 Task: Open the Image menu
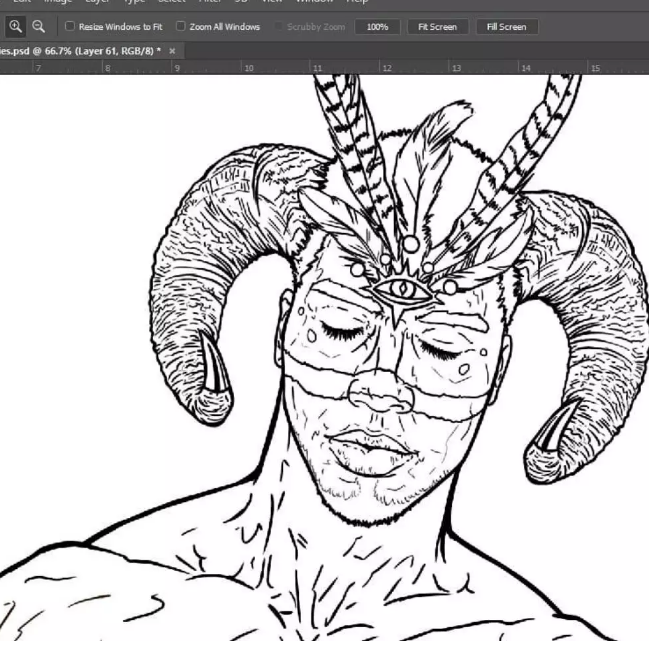(54, 2)
